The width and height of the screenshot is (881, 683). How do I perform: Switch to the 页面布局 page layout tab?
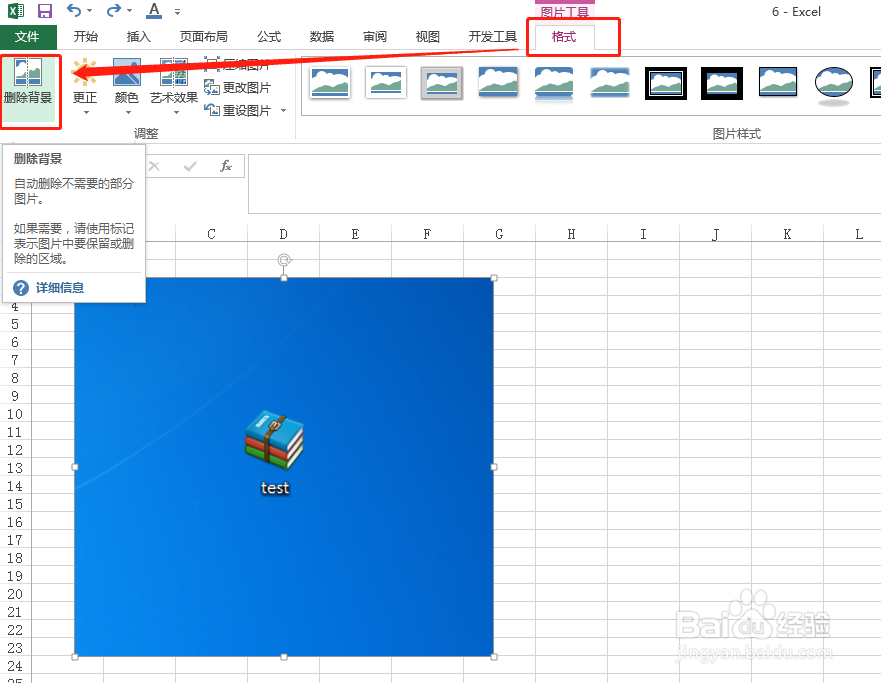[x=203, y=37]
